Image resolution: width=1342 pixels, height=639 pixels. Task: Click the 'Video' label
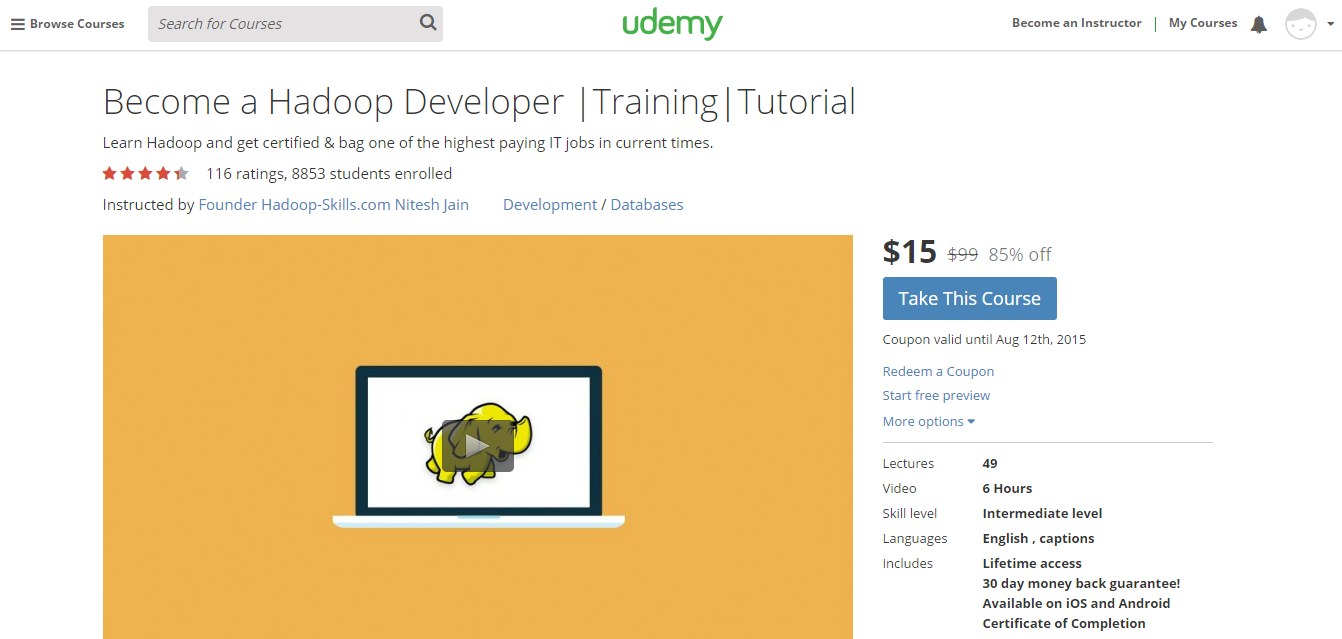[900, 488]
